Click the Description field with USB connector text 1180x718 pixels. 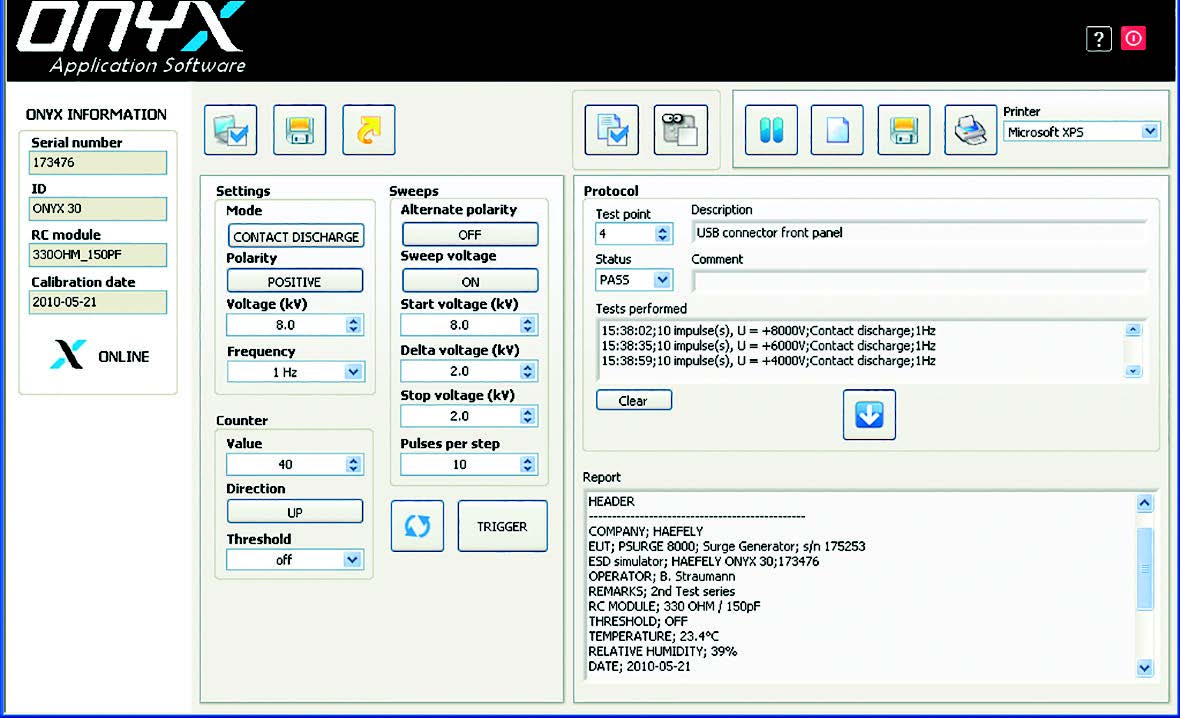(920, 233)
